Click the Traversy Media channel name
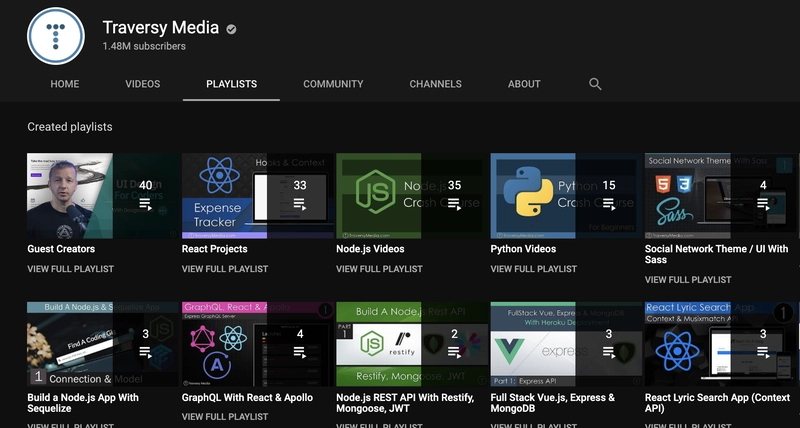The height and width of the screenshot is (428, 800). pos(161,28)
